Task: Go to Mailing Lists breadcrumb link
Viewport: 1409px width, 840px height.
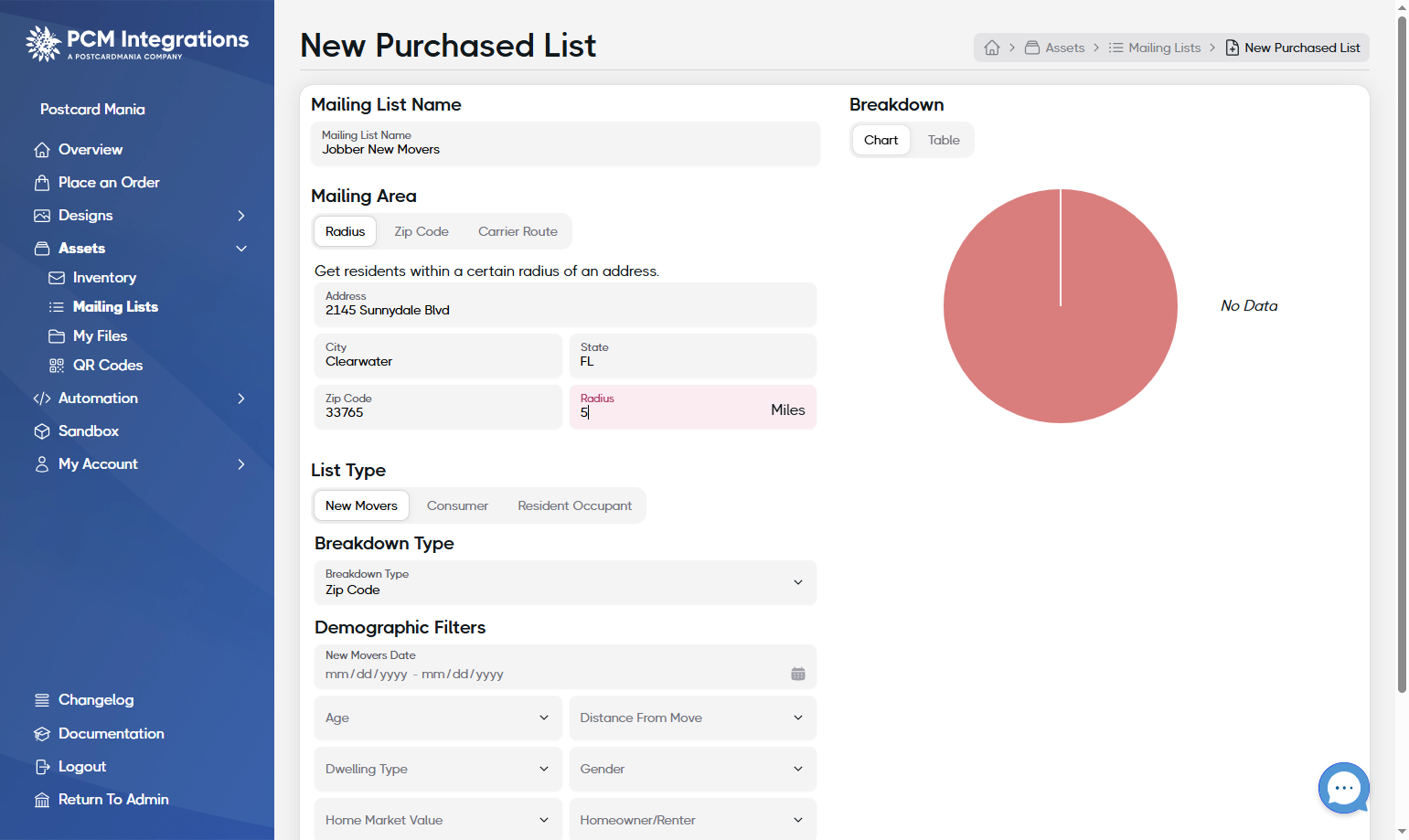Action: click(1155, 48)
